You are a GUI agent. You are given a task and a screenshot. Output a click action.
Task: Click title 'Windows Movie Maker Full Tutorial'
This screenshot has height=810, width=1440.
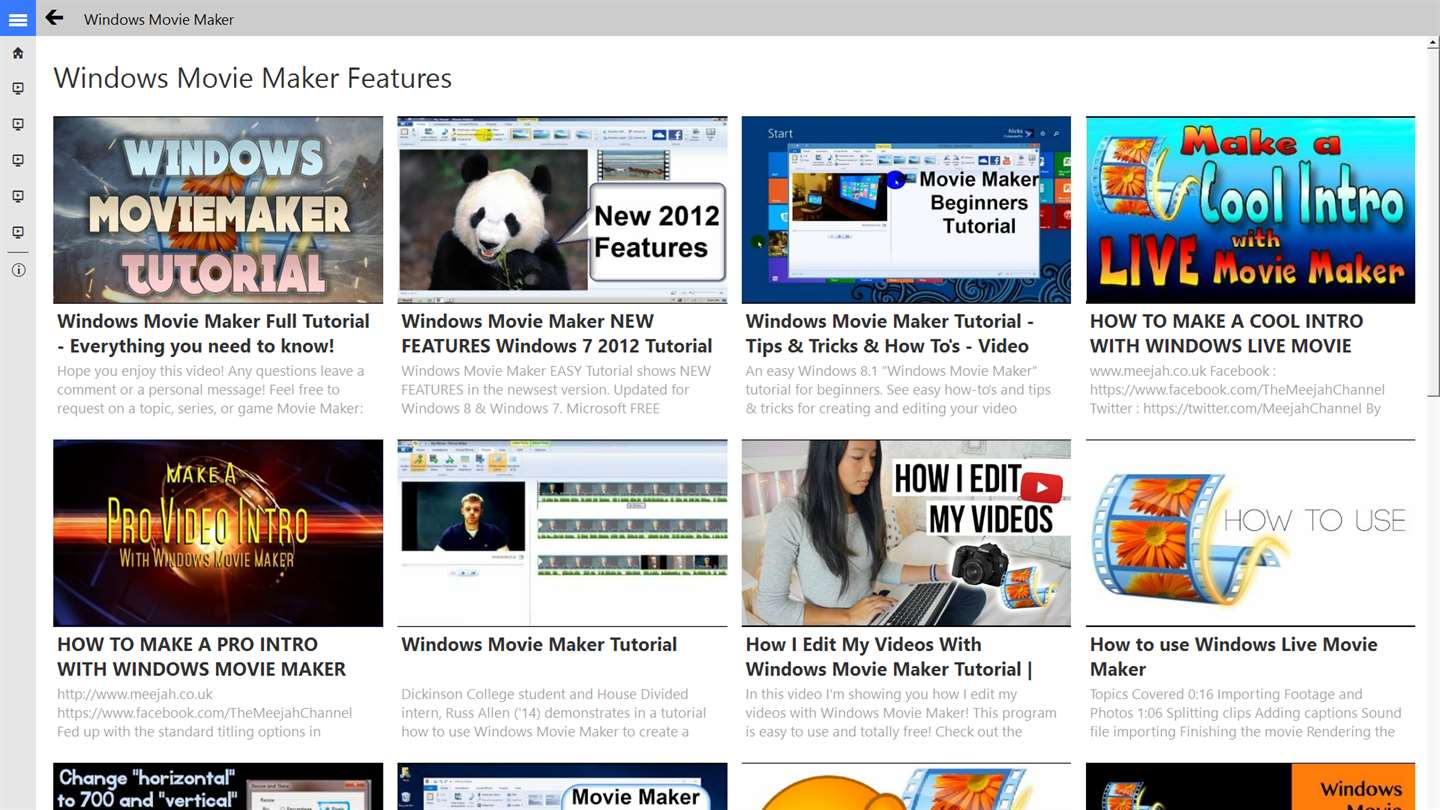[x=213, y=333]
